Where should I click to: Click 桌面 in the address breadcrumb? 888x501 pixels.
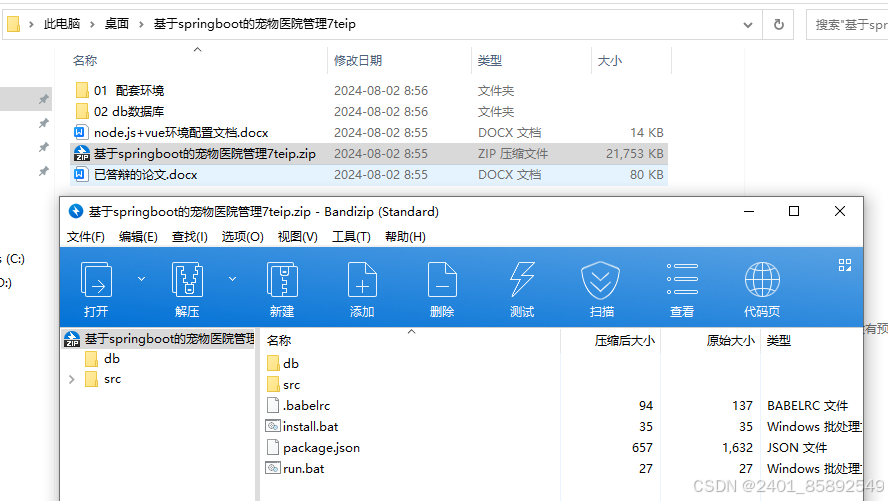pyautogui.click(x=117, y=24)
